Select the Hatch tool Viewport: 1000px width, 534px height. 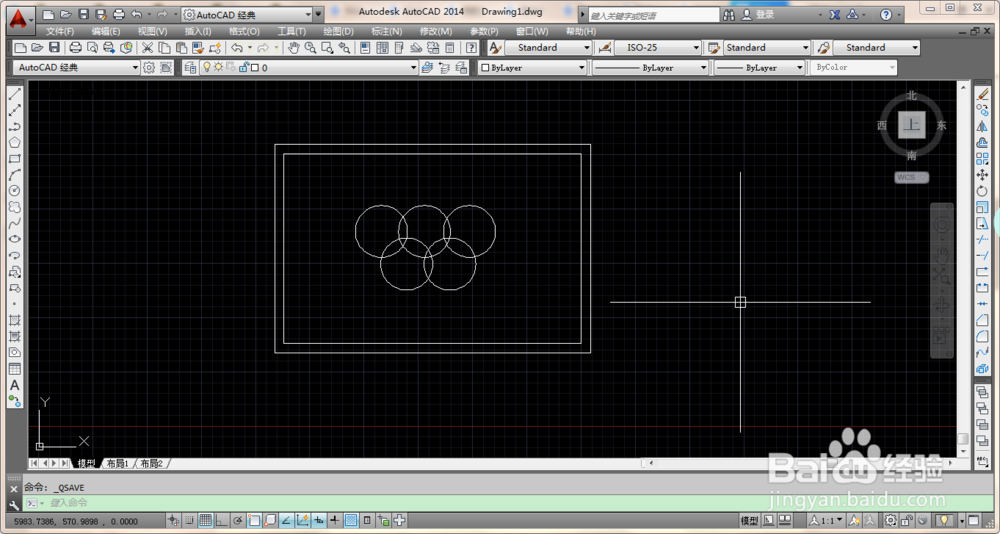[14, 320]
